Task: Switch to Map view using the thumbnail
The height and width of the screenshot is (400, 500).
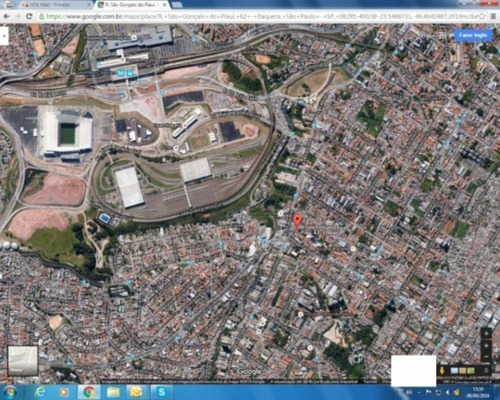Action: pyautogui.click(x=23, y=361)
